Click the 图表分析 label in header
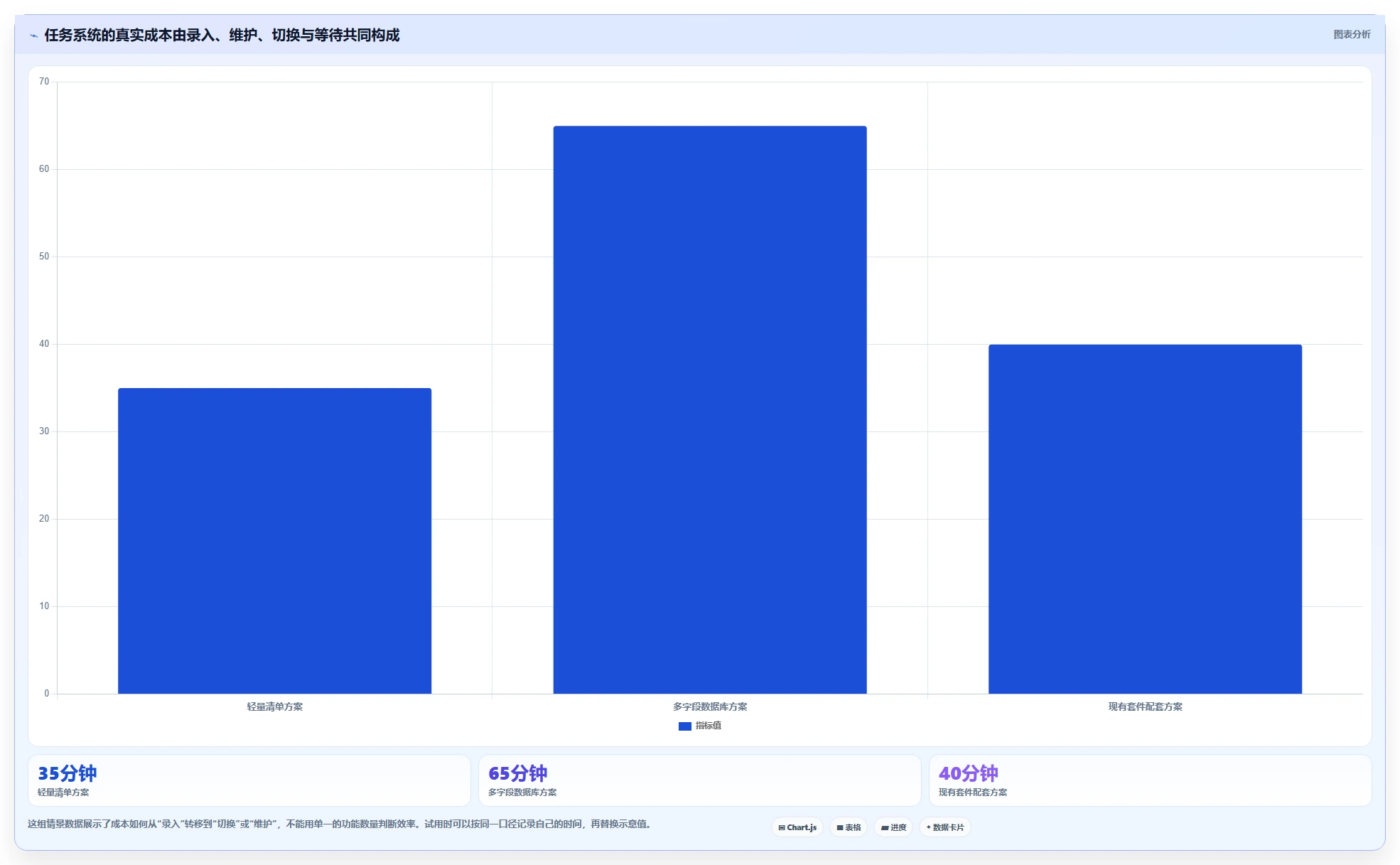The width and height of the screenshot is (1400, 865). coord(1352,34)
